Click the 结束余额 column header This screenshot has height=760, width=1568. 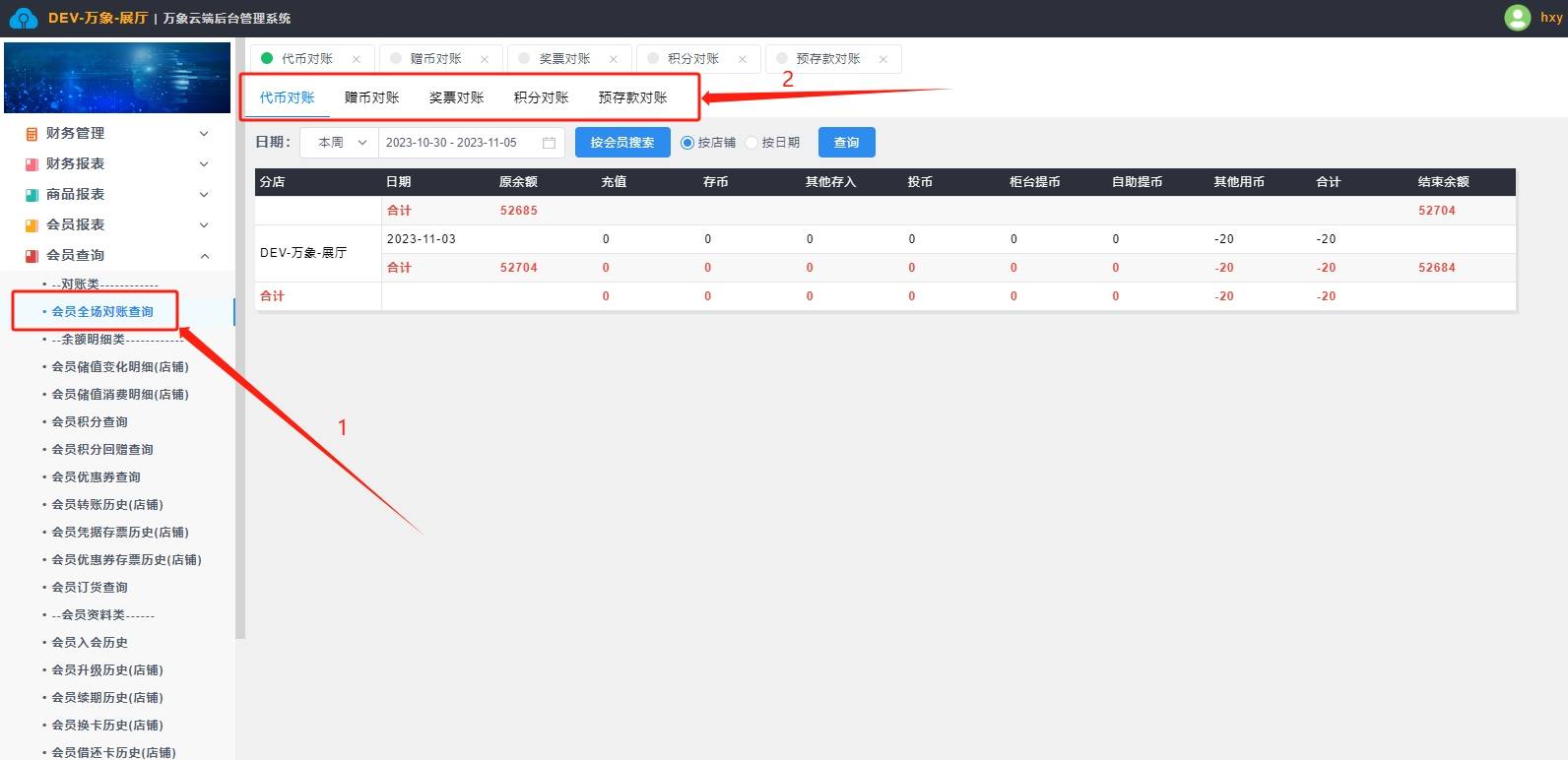tap(1444, 182)
